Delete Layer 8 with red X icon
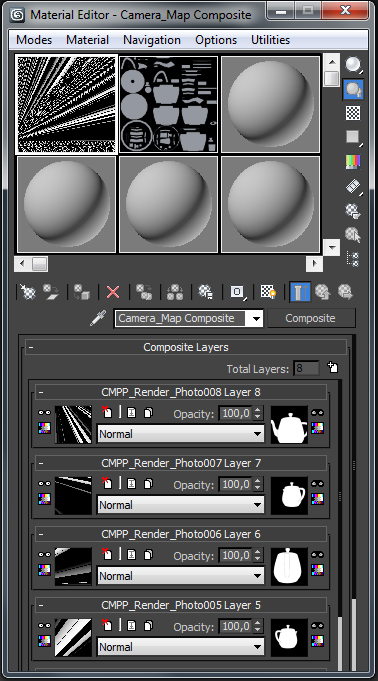The width and height of the screenshot is (378, 681). [107, 412]
